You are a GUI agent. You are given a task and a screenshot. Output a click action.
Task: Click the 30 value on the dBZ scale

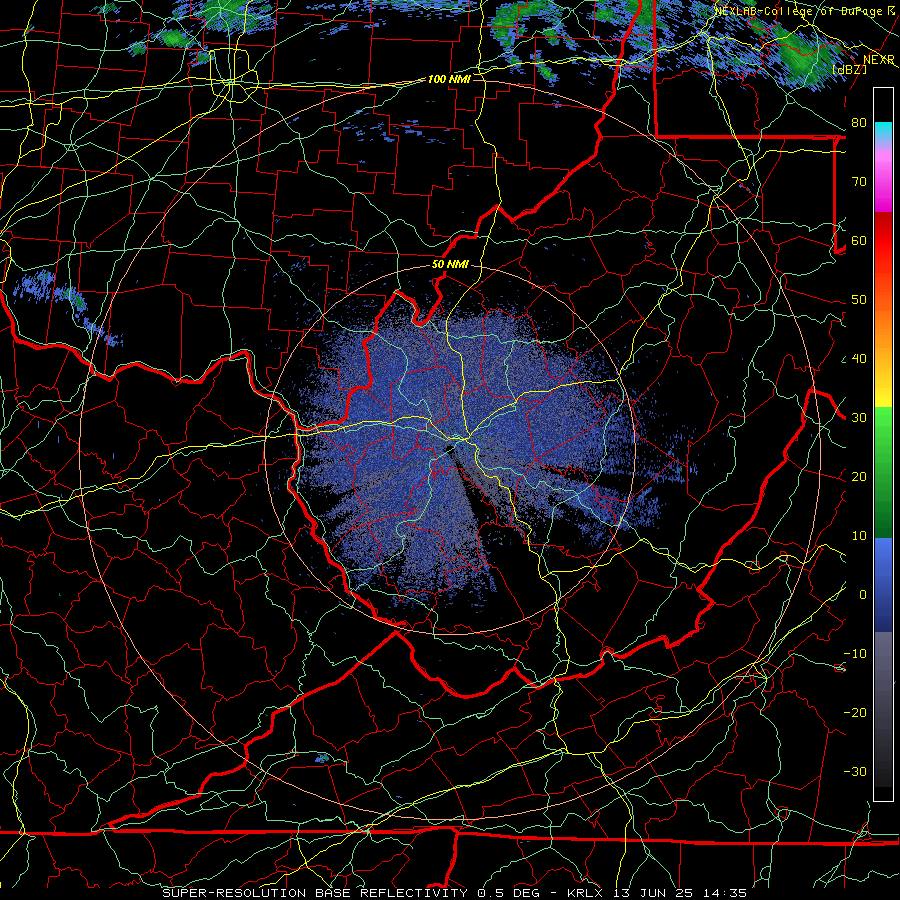tap(859, 418)
